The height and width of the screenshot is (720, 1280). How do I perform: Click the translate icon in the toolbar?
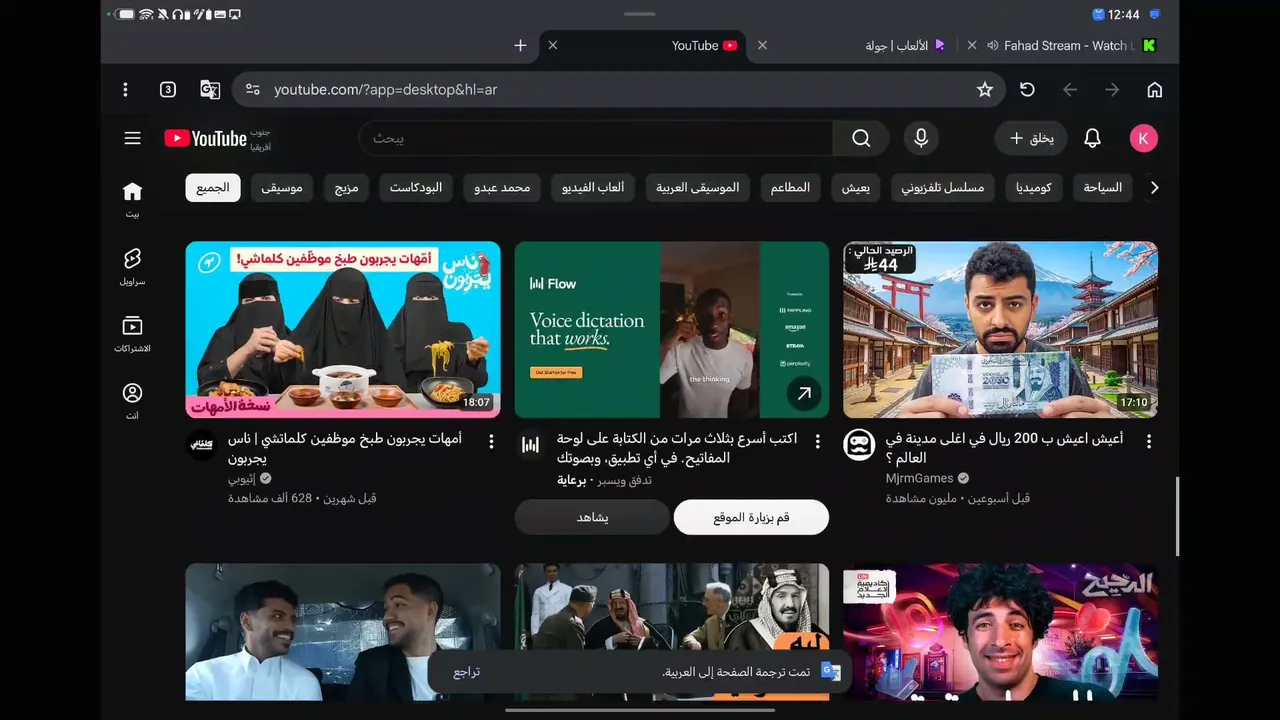click(210, 90)
